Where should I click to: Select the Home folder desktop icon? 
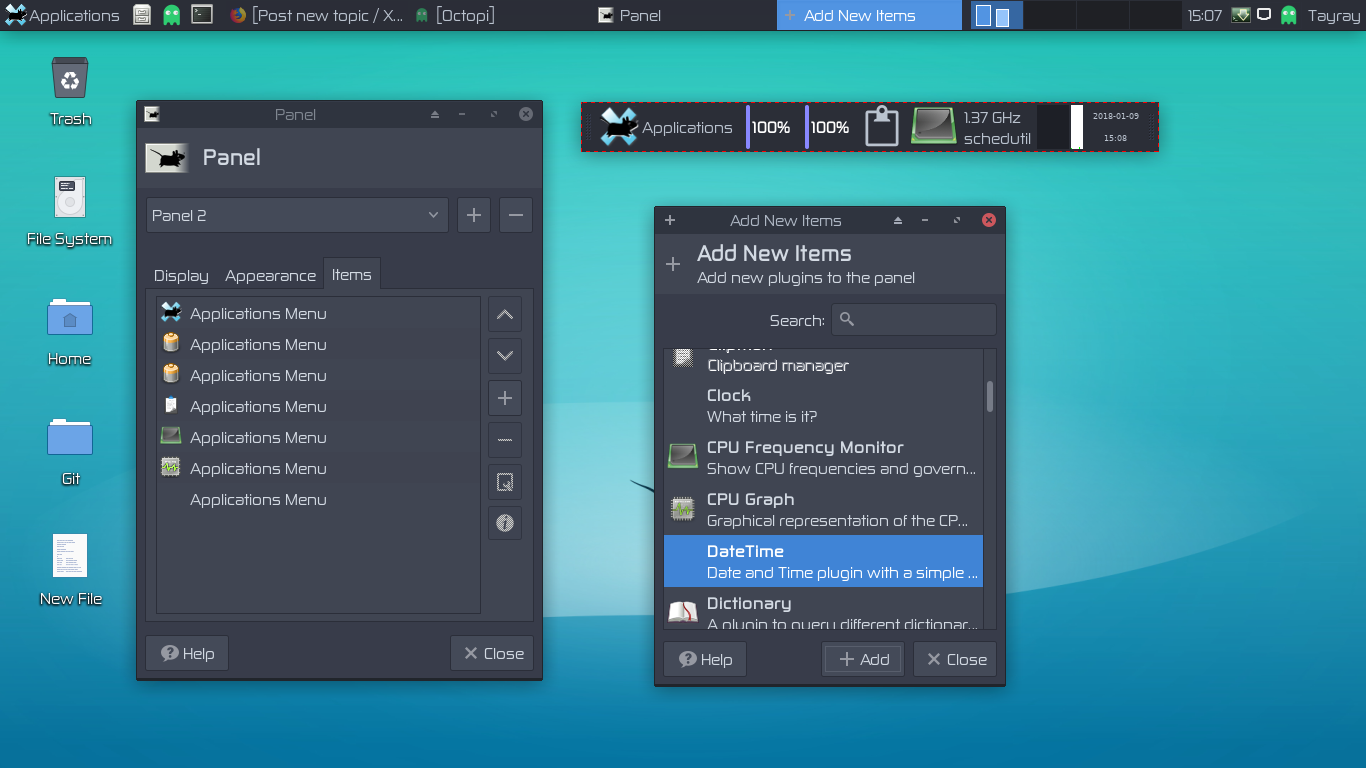pos(70,331)
